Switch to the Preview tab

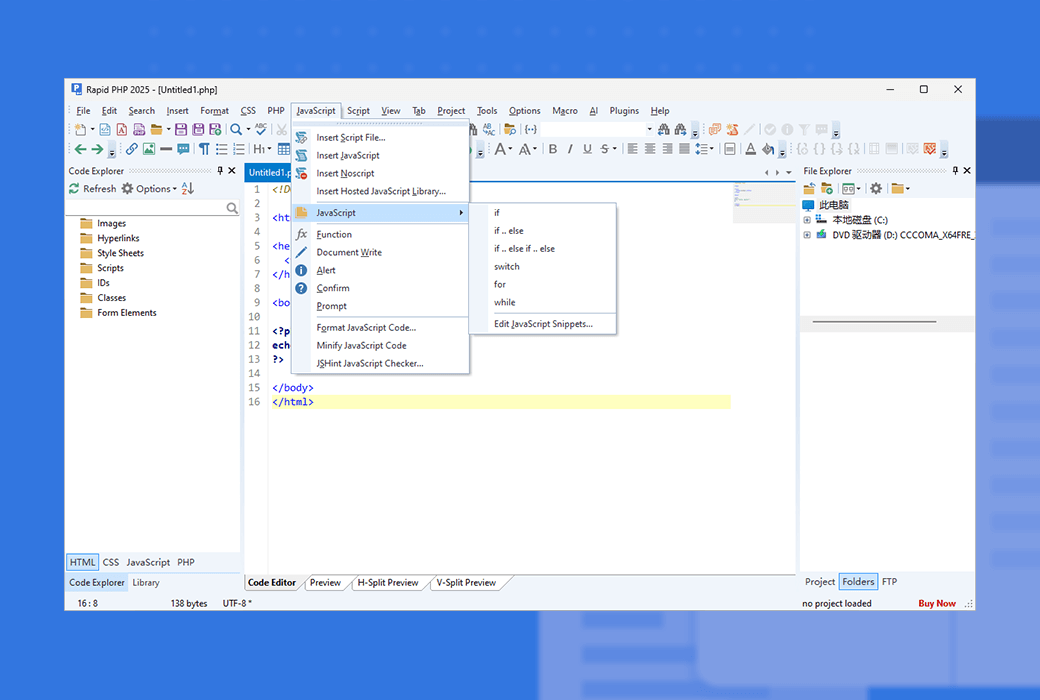click(x=325, y=583)
